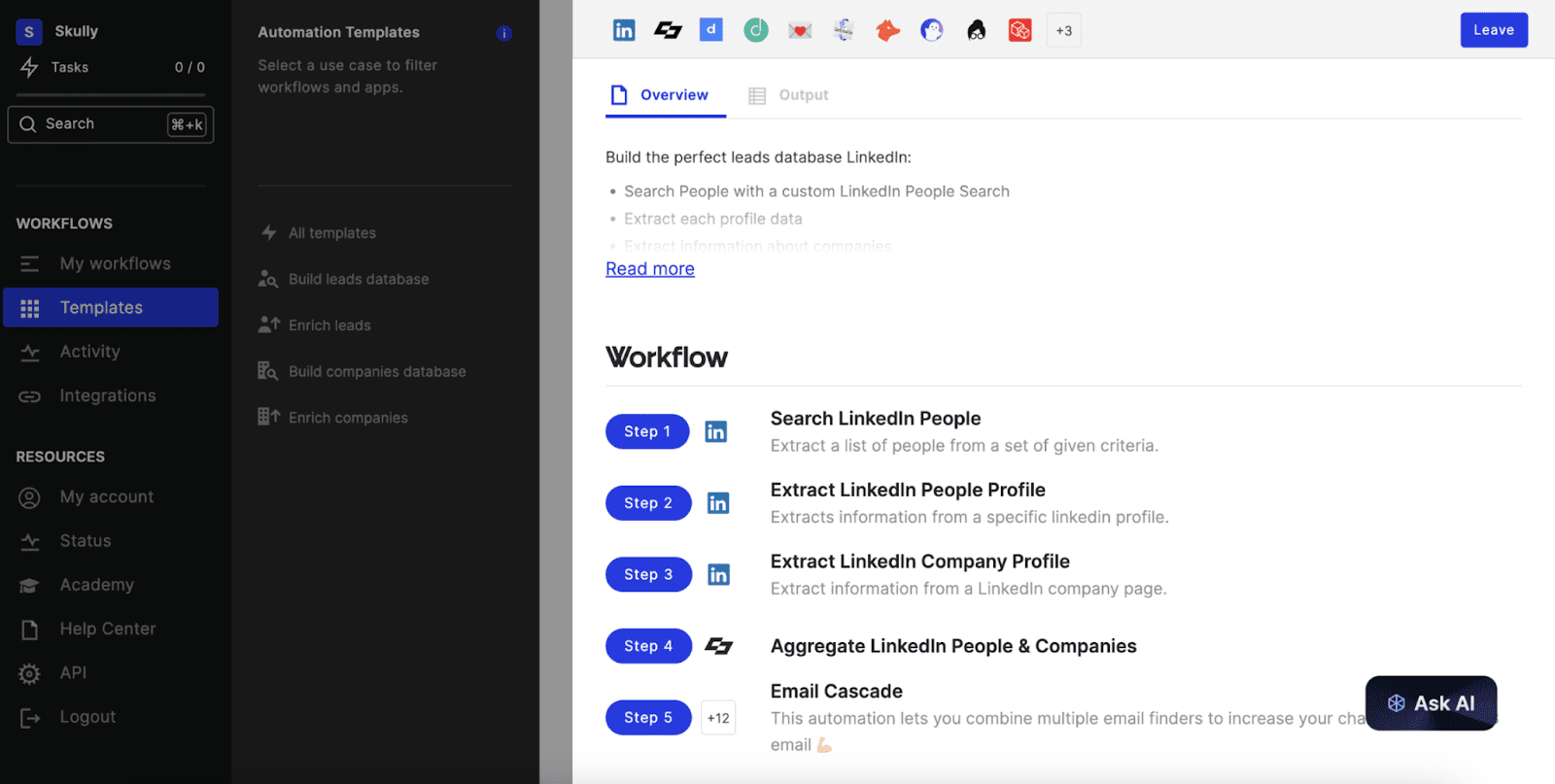Switch to the Output tab
Image resolution: width=1555 pixels, height=784 pixels.
click(788, 95)
